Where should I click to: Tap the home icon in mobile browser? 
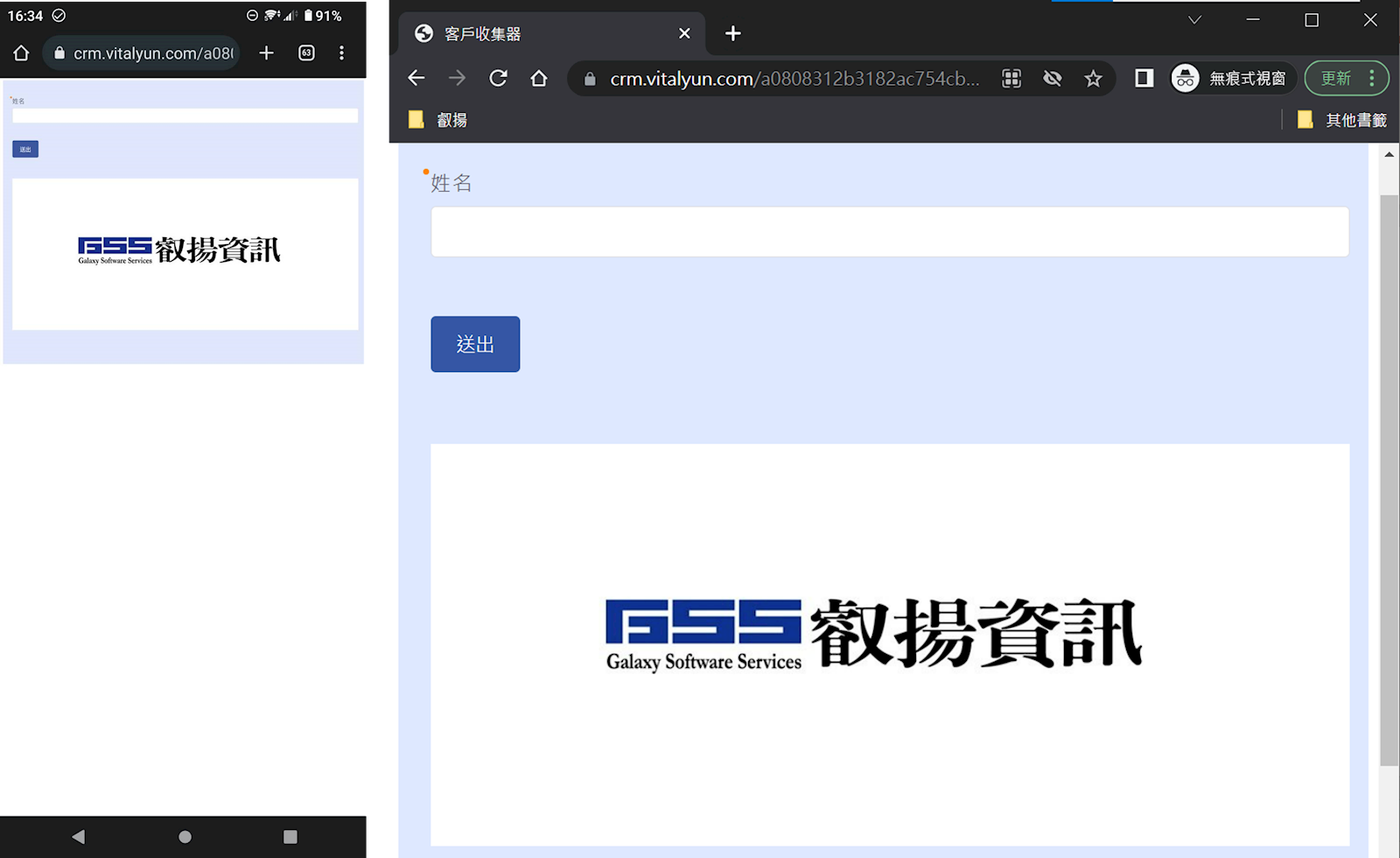(x=21, y=53)
